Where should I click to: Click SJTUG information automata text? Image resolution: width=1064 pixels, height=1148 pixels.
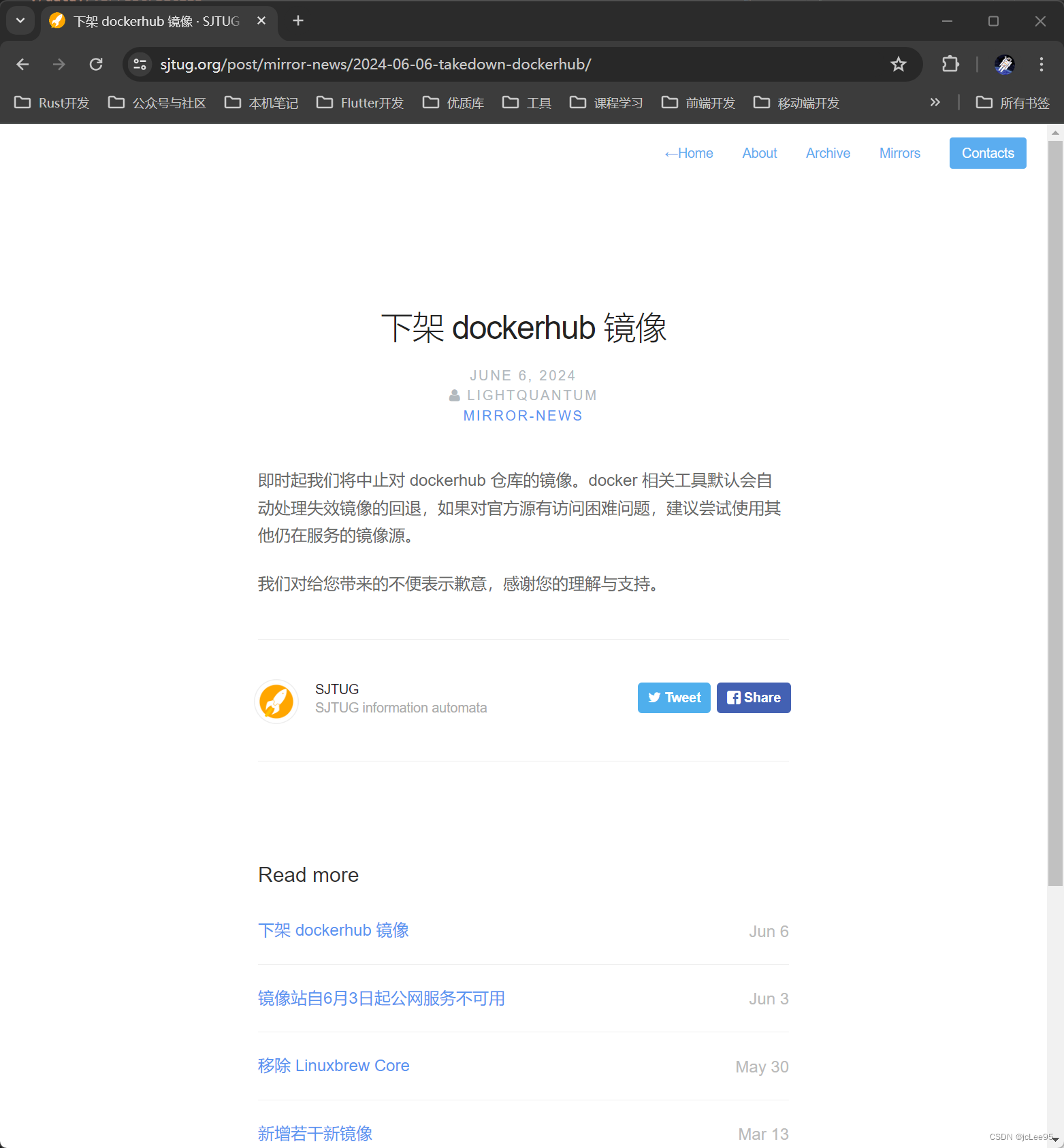(x=401, y=708)
